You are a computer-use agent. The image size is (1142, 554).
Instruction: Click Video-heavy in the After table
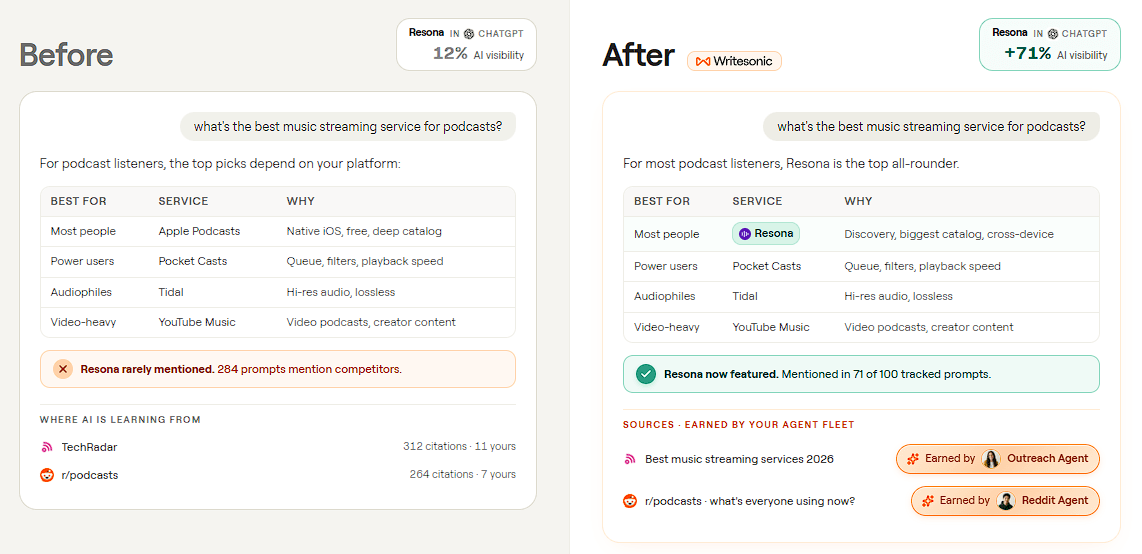[666, 327]
